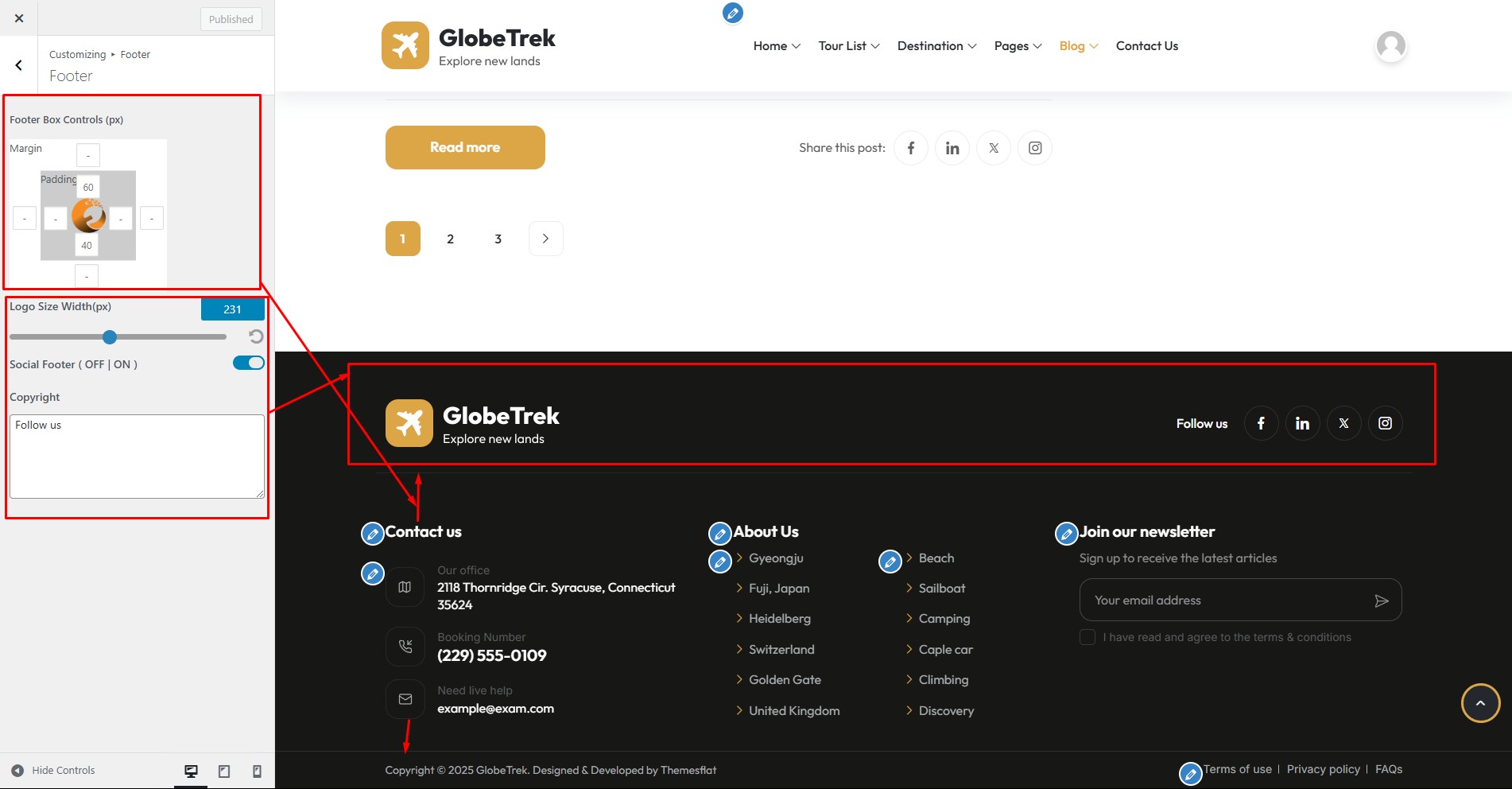Switch to tablet preview mode
This screenshot has height=789, width=1512.
(224, 771)
